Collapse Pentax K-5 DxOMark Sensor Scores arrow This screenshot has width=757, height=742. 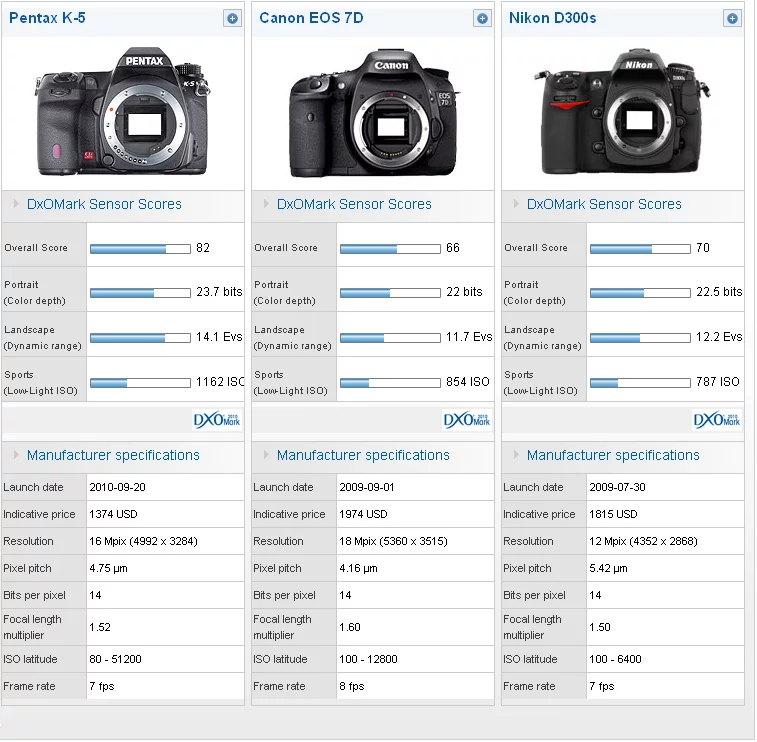16,204
